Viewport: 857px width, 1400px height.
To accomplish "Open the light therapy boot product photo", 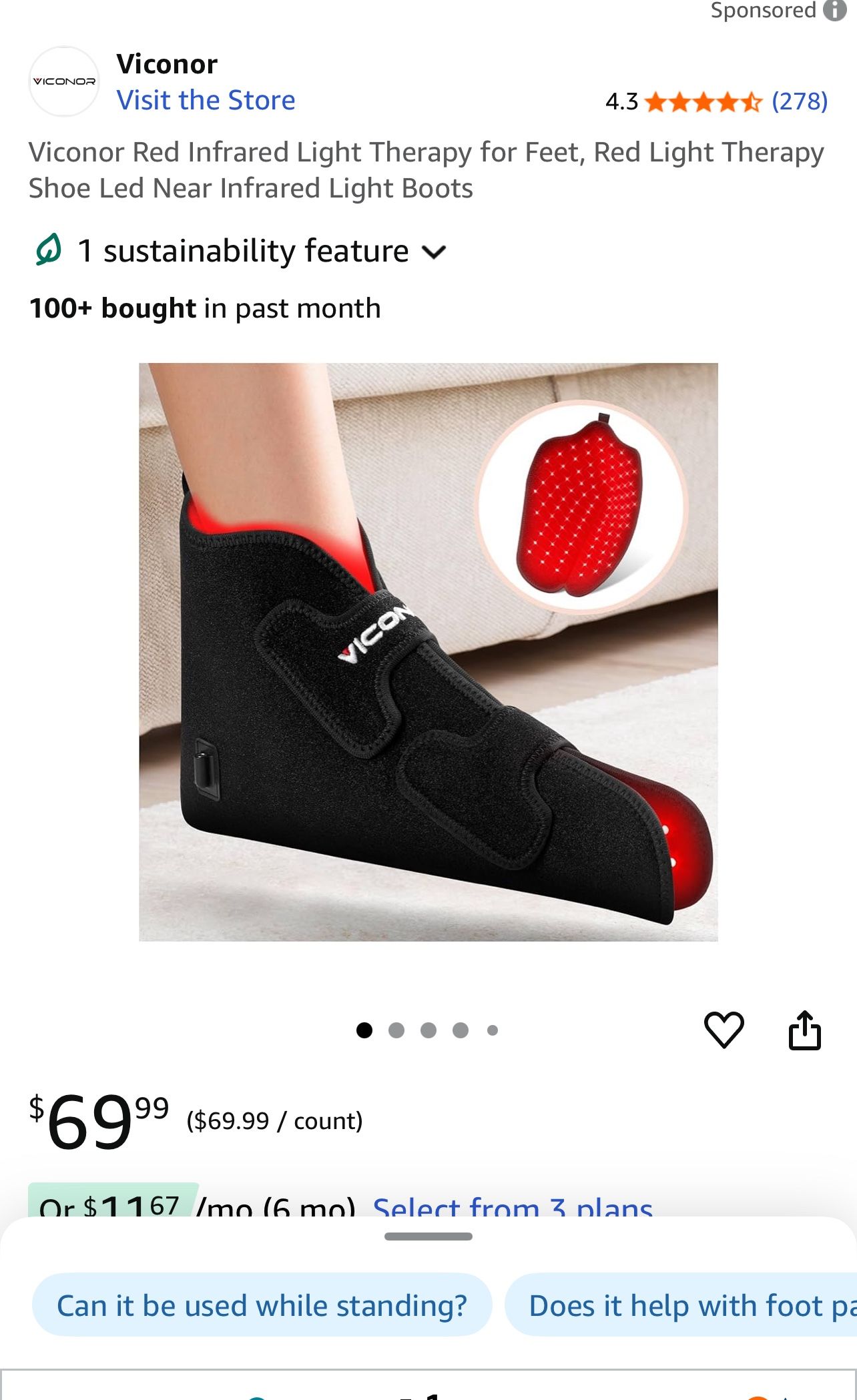I will [429, 652].
